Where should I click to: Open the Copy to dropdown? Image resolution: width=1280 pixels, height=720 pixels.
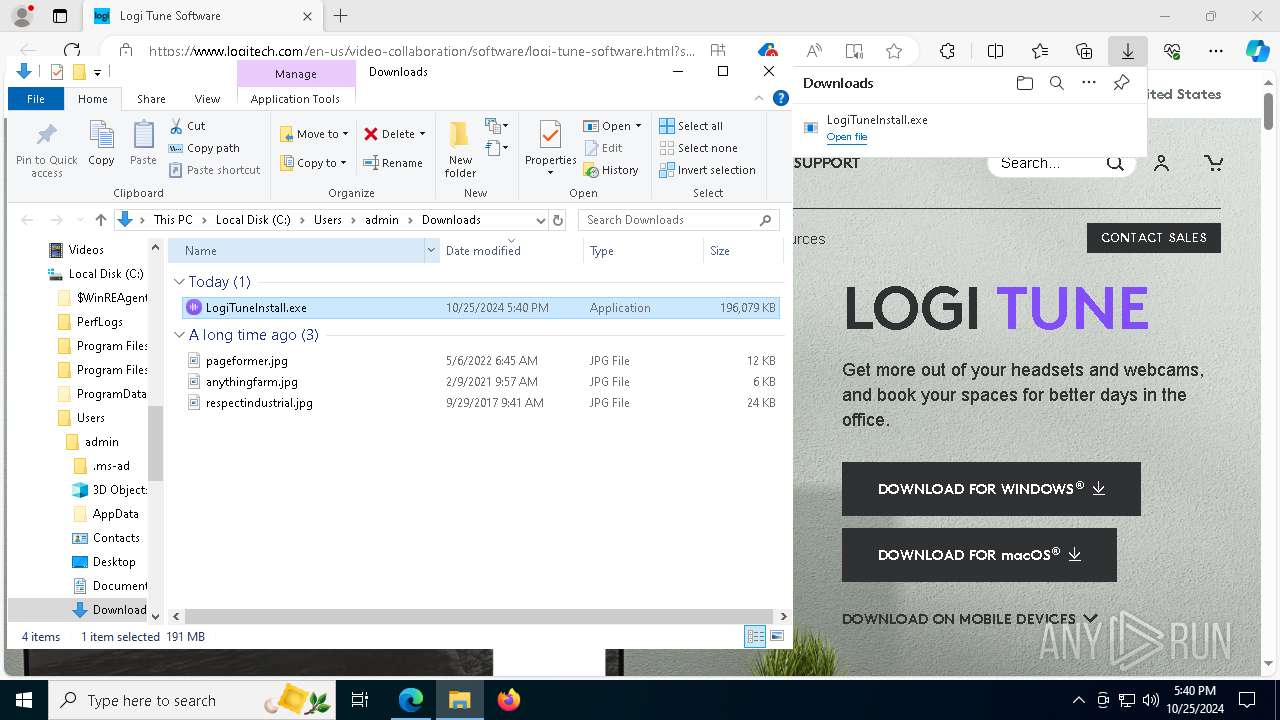point(313,163)
